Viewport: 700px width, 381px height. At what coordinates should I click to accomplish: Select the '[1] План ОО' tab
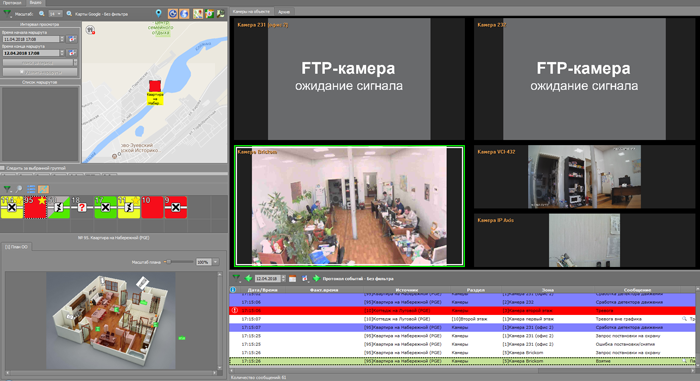point(16,247)
